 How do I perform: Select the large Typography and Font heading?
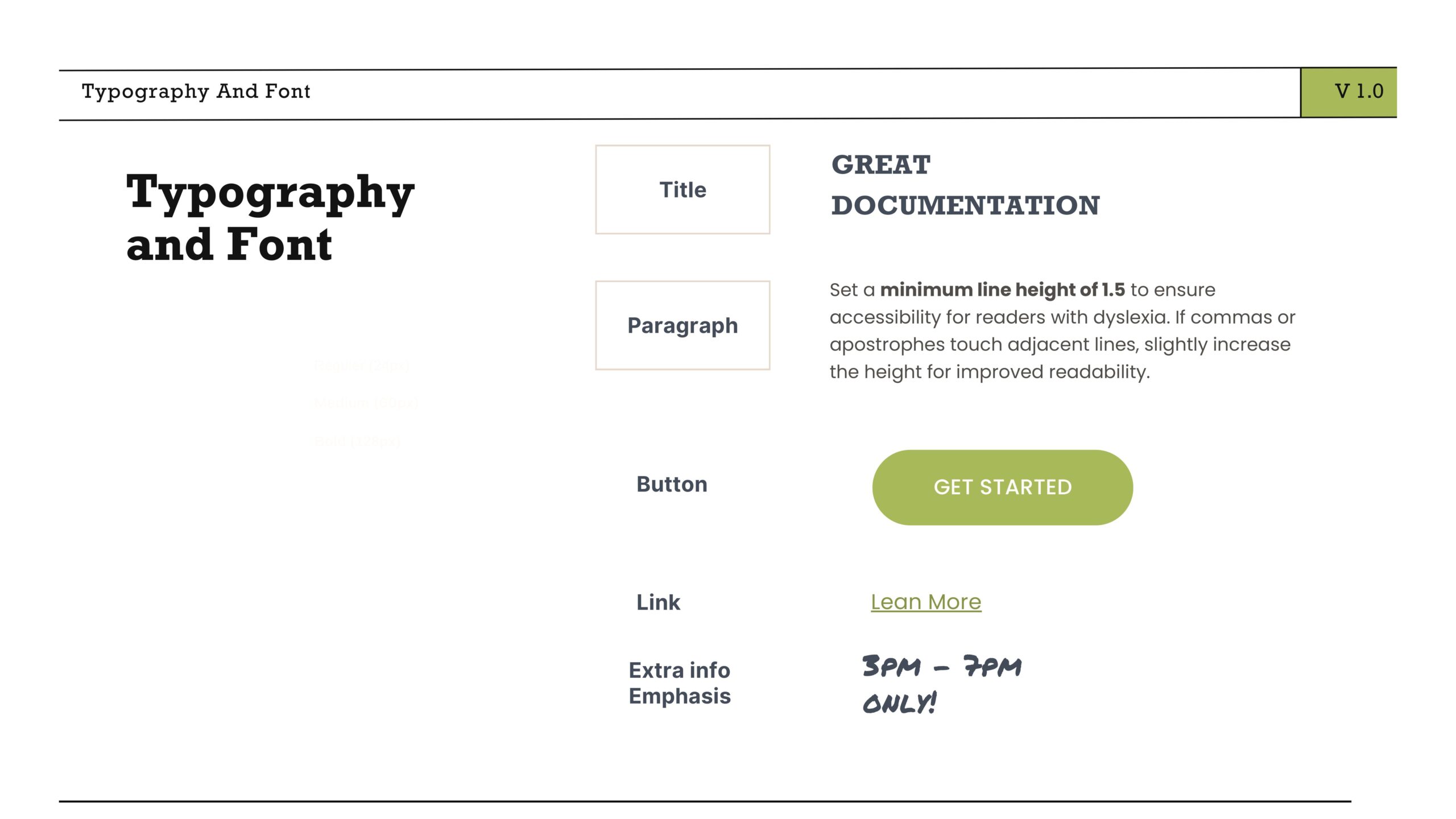(270, 218)
